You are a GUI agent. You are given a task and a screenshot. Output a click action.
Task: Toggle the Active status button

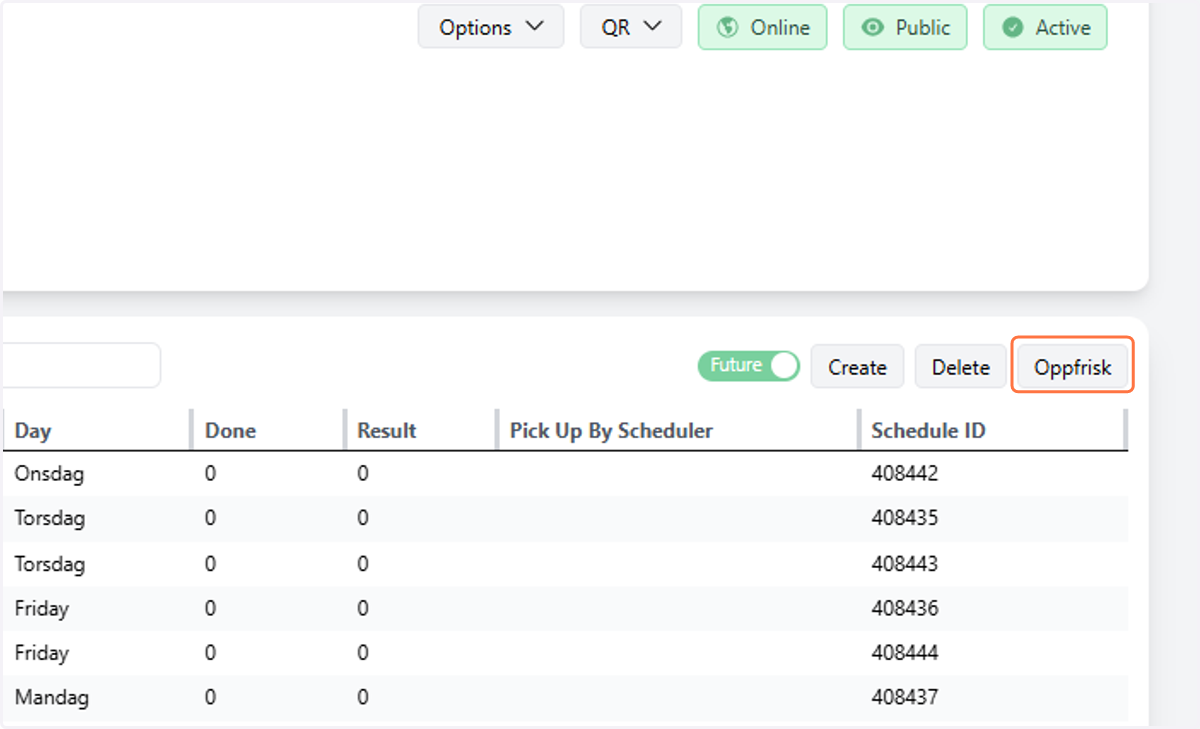(x=1045, y=27)
